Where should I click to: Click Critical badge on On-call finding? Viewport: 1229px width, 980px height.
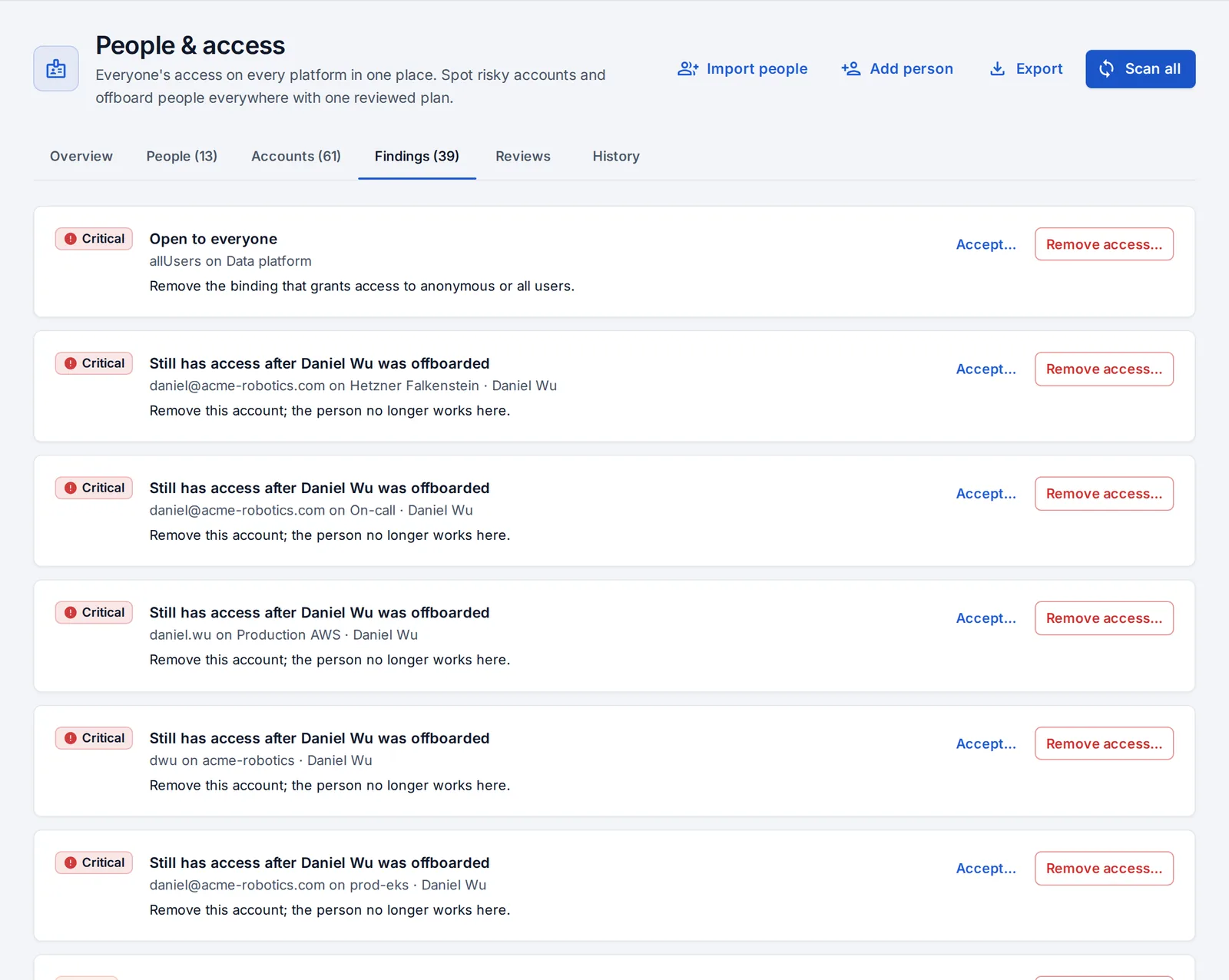pyautogui.click(x=94, y=488)
